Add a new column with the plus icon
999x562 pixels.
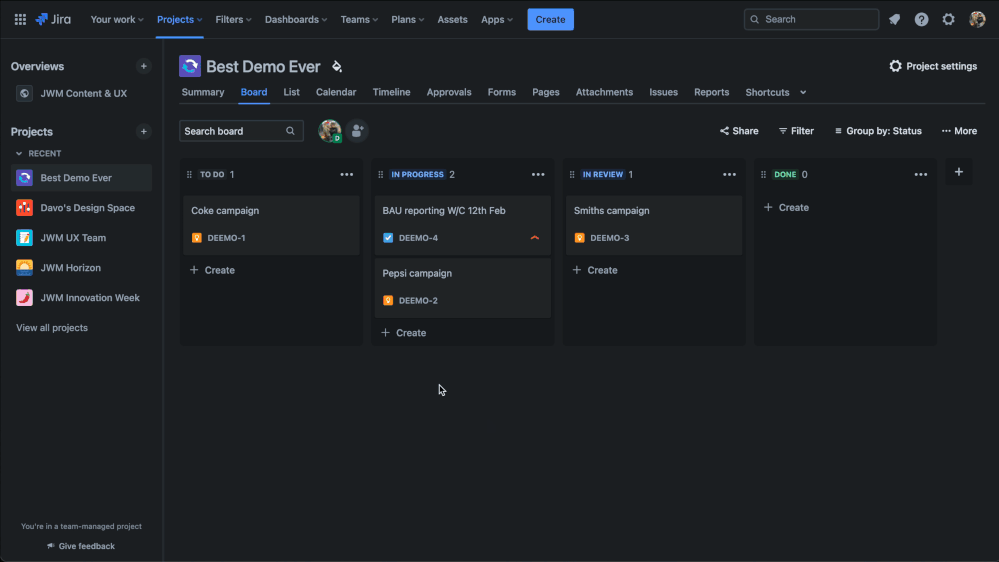[x=958, y=172]
